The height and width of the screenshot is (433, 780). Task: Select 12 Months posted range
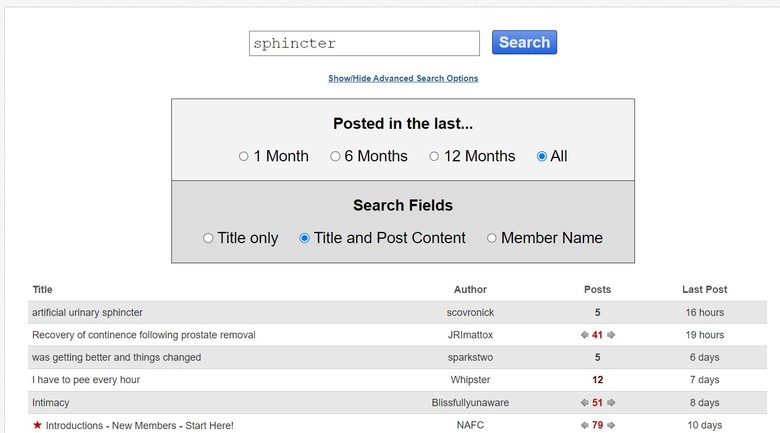435,157
